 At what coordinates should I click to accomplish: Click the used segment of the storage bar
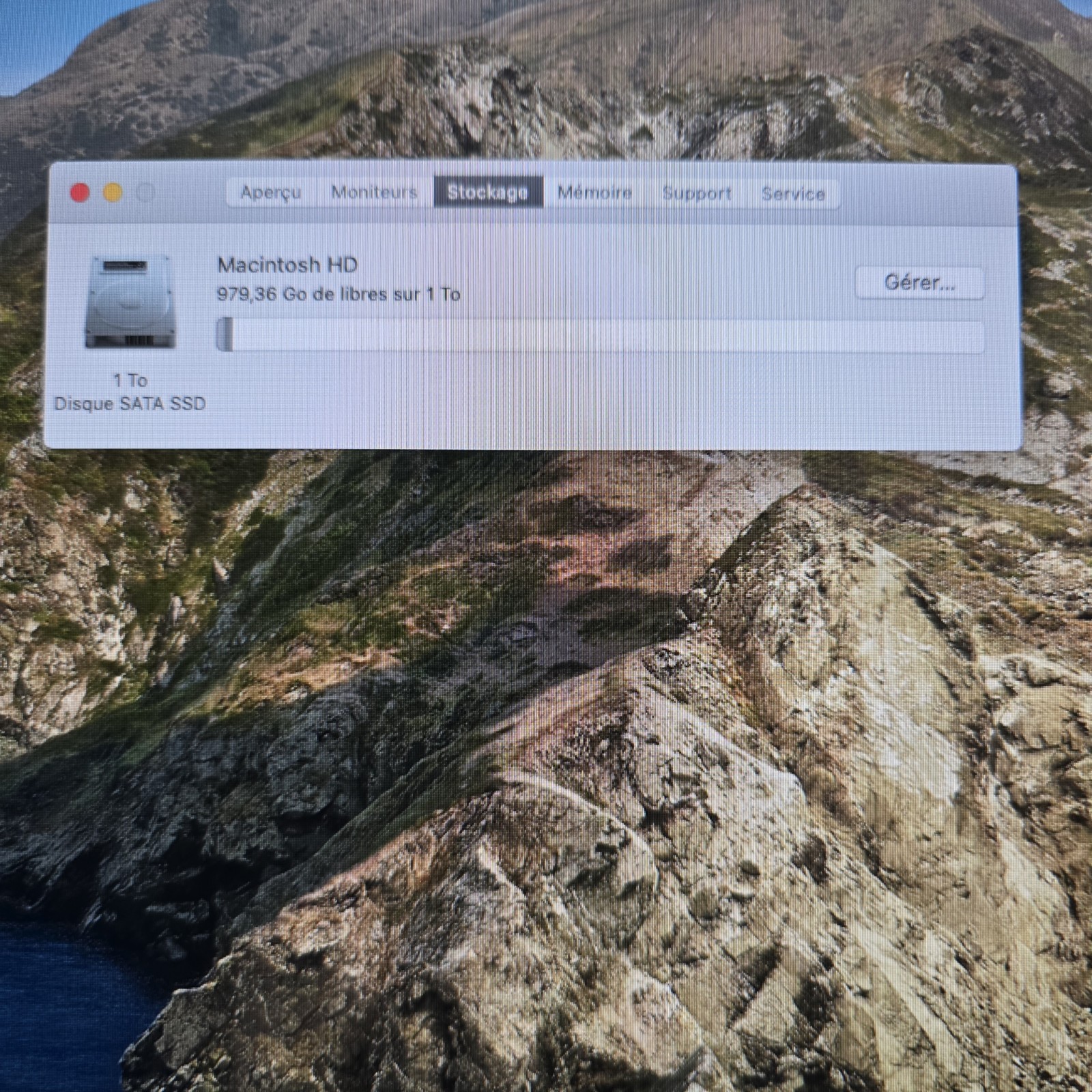point(225,335)
